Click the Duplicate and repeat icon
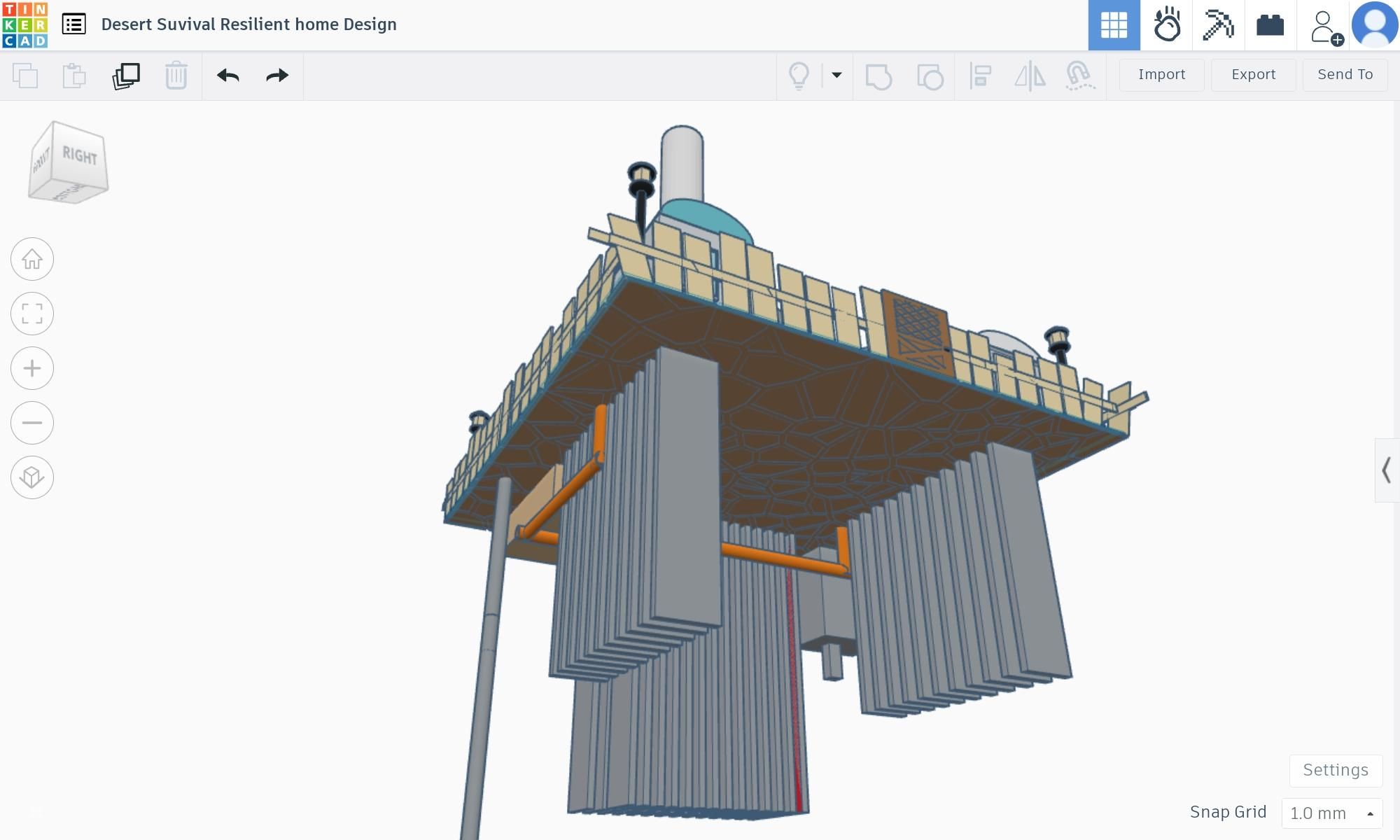1400x840 pixels. point(126,76)
